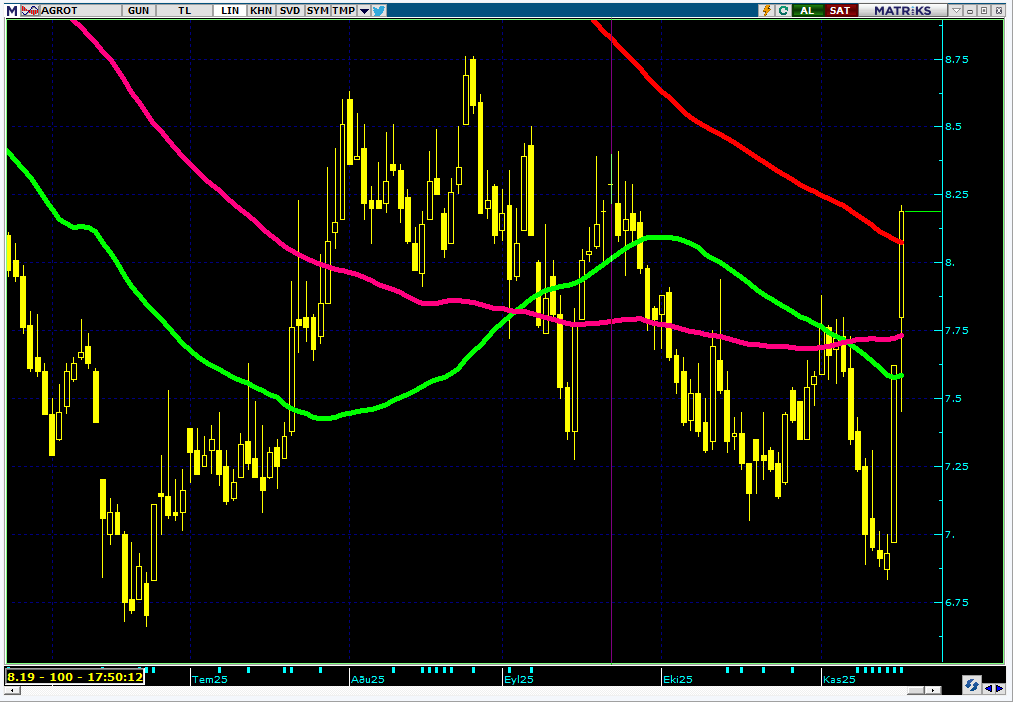Image resolution: width=1013 pixels, height=702 pixels.
Task: Click the MATRIKS brand button
Action: pyautogui.click(x=903, y=10)
